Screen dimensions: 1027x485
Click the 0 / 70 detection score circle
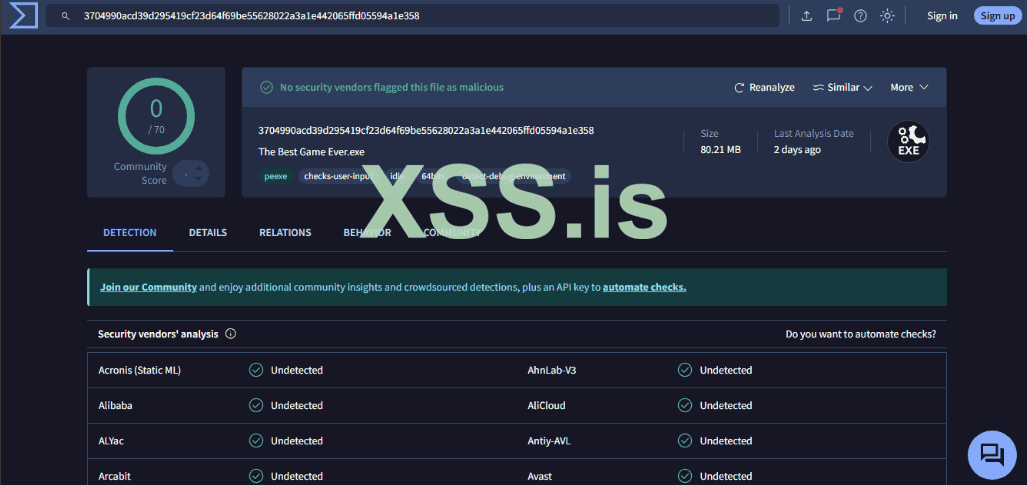click(x=156, y=116)
